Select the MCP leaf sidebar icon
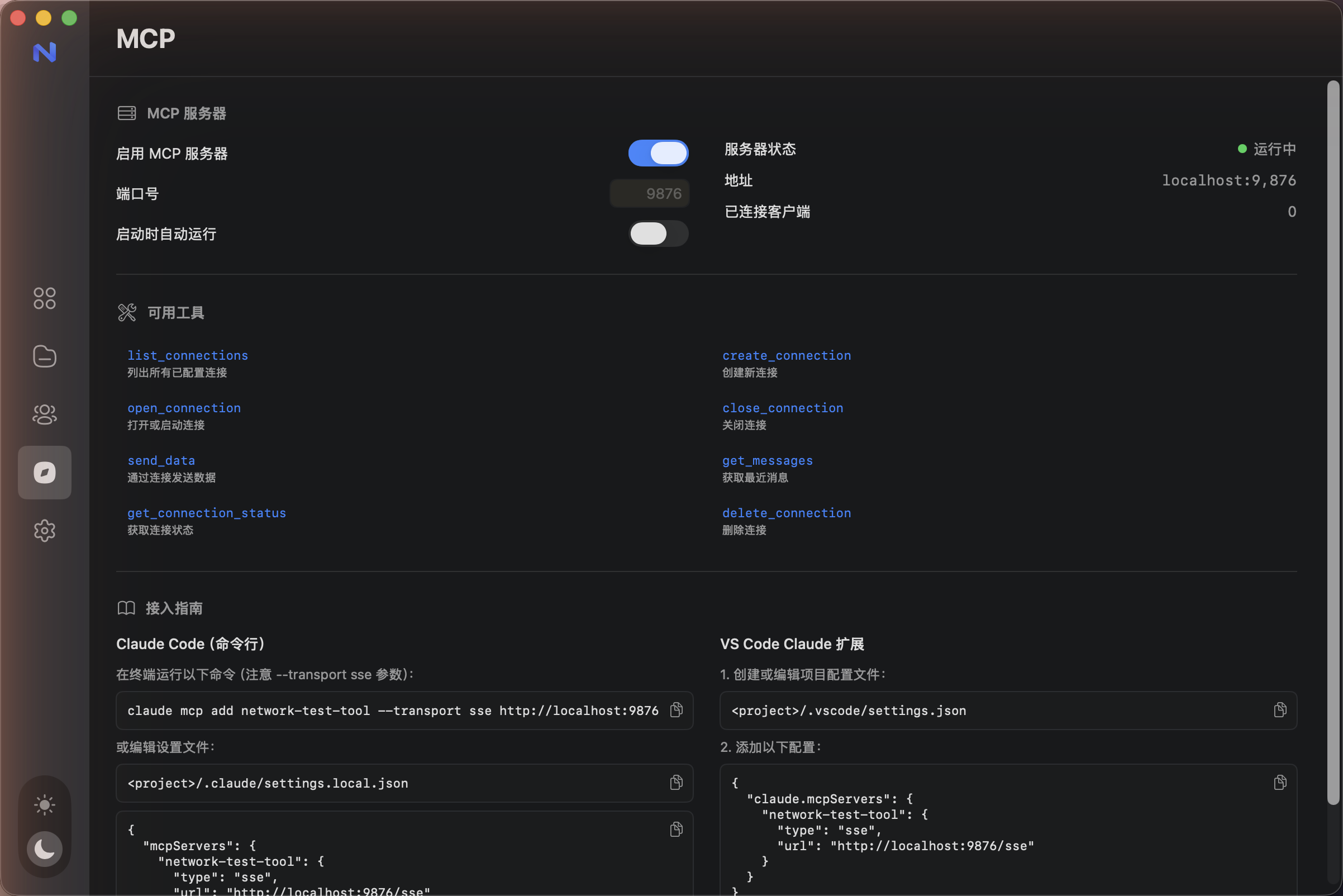Screen dimensions: 1343x896 [45, 473]
